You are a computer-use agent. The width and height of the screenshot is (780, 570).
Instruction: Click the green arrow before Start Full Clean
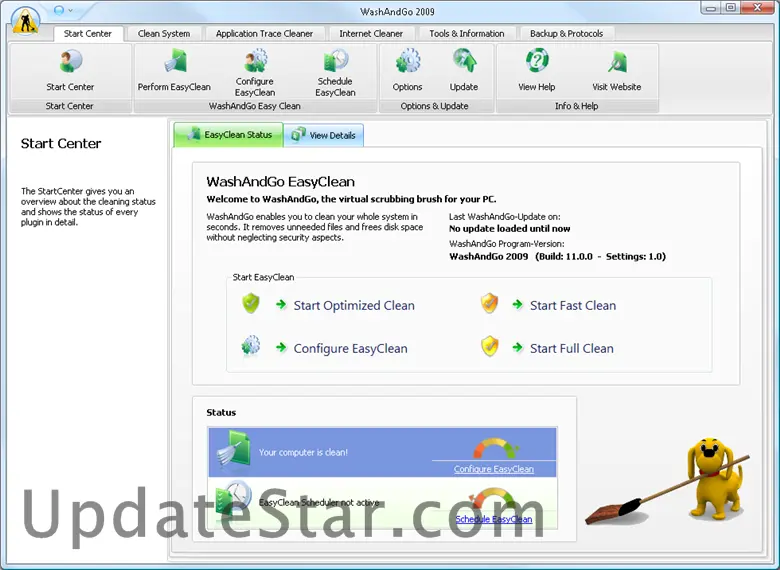(517, 347)
